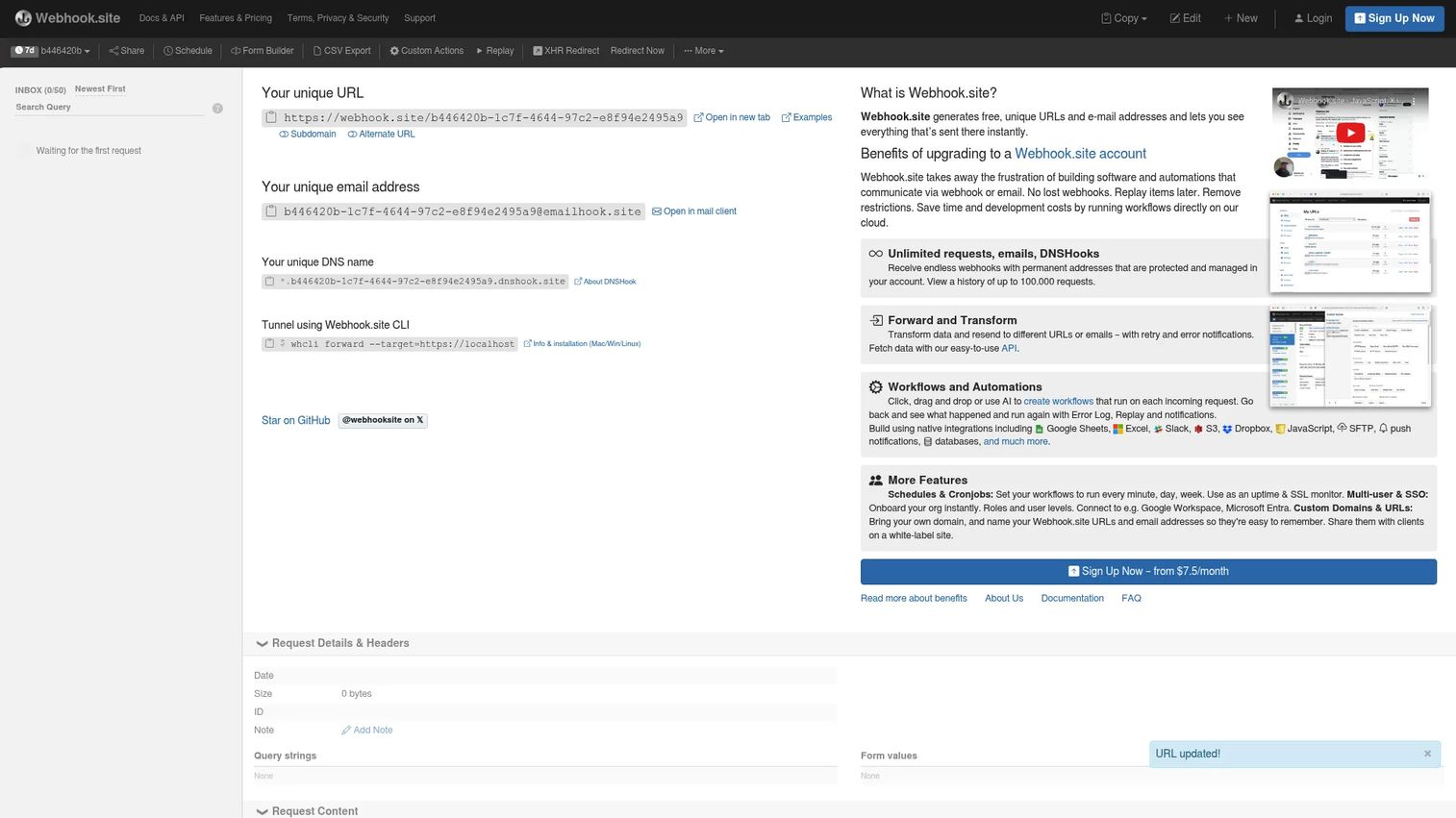Export requests via CSV Export

coord(342,51)
